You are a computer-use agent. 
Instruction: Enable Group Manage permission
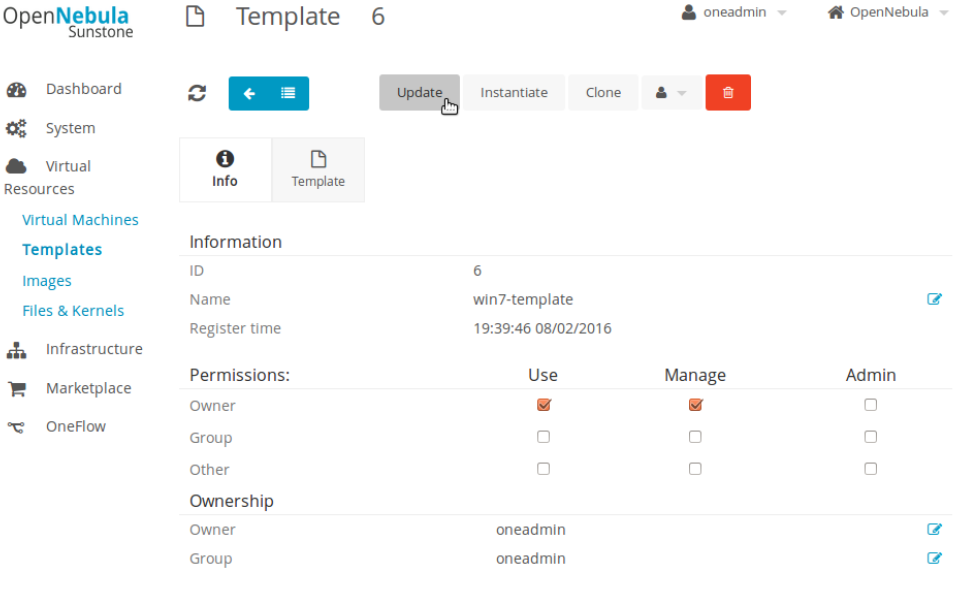pos(695,437)
